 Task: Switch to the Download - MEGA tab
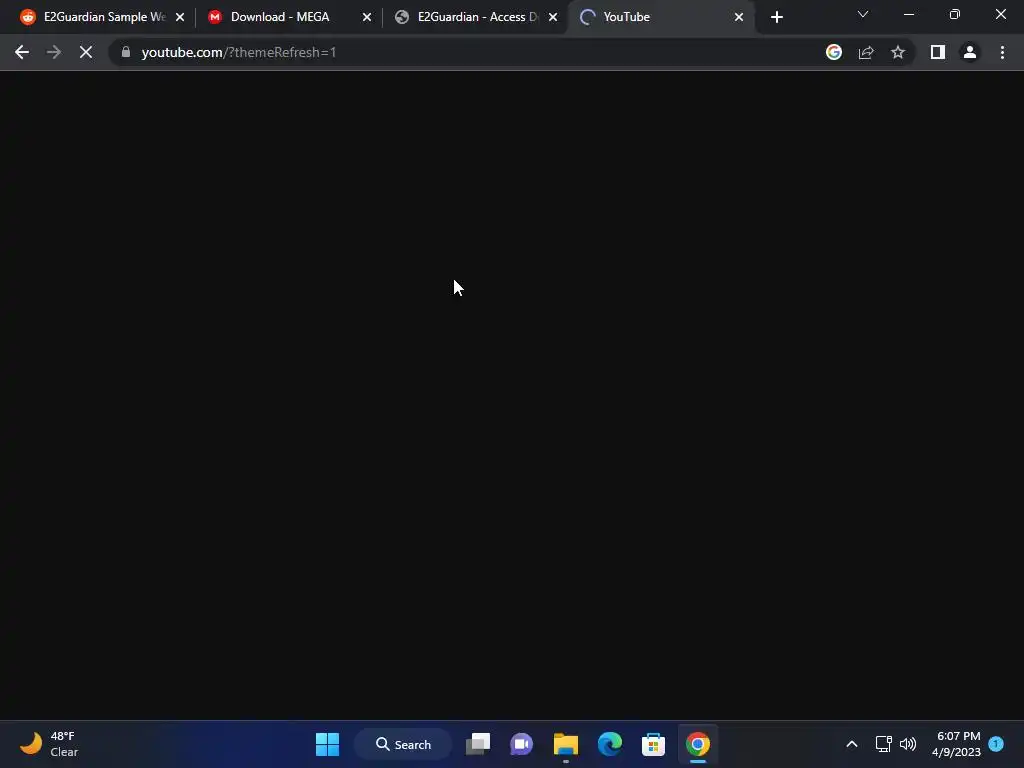(280, 17)
